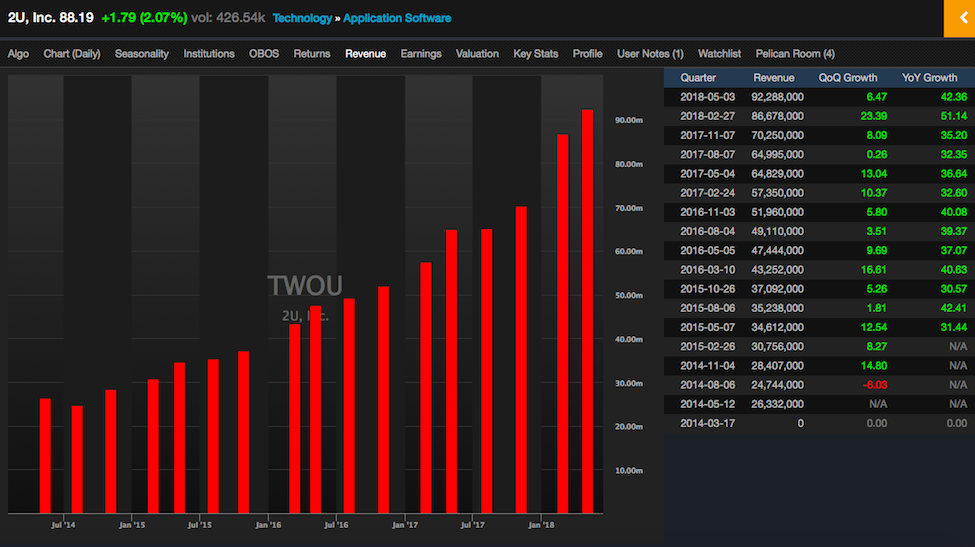Click revenue value 30,756,000
Viewport: 975px width, 547px height.
pos(777,347)
